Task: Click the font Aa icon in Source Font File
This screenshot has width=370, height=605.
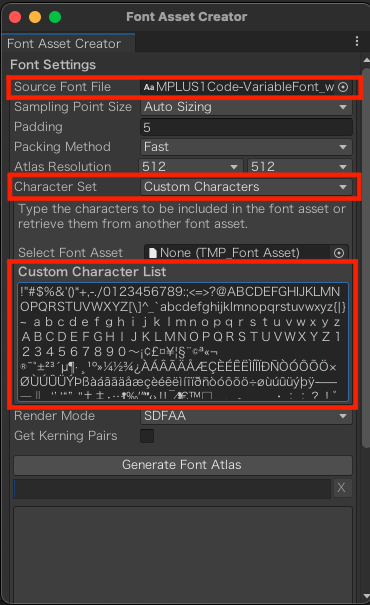Action: coord(149,87)
